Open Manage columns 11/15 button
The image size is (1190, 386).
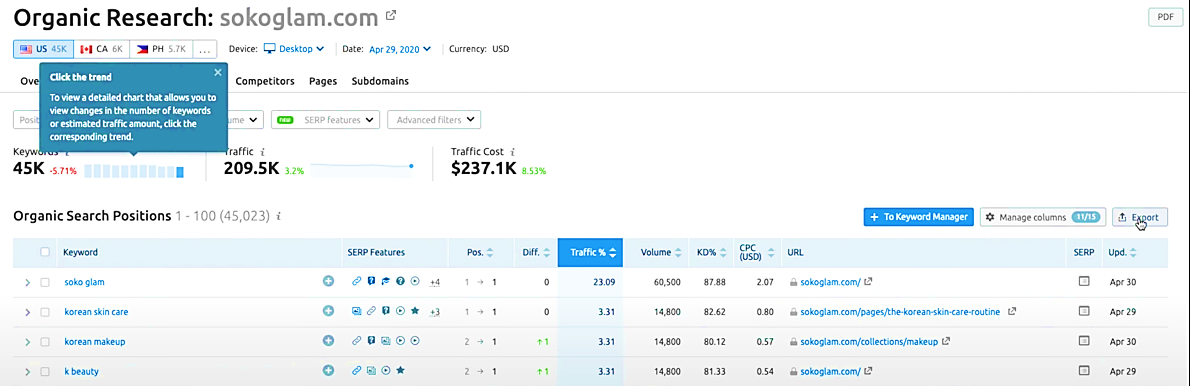1043,217
